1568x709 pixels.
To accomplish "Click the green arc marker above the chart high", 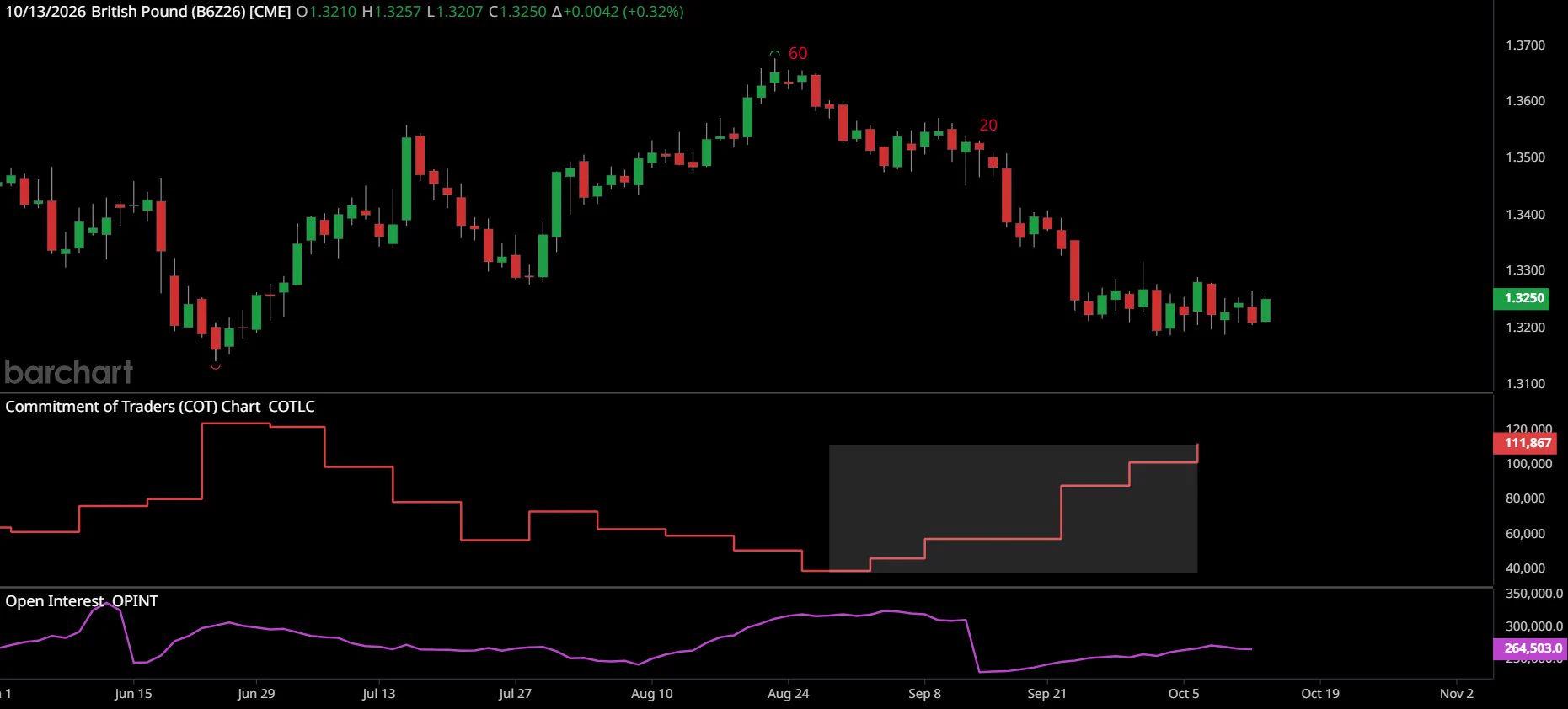I will (x=774, y=54).
